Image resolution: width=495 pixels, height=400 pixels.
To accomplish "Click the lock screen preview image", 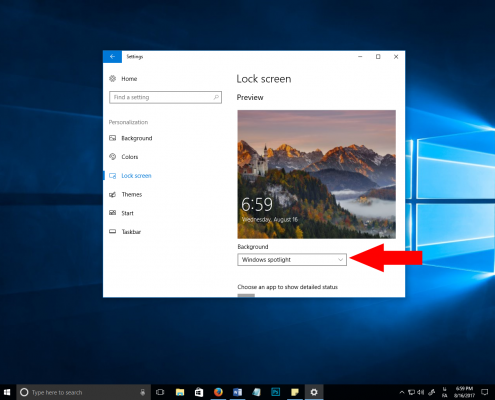I will [x=317, y=174].
